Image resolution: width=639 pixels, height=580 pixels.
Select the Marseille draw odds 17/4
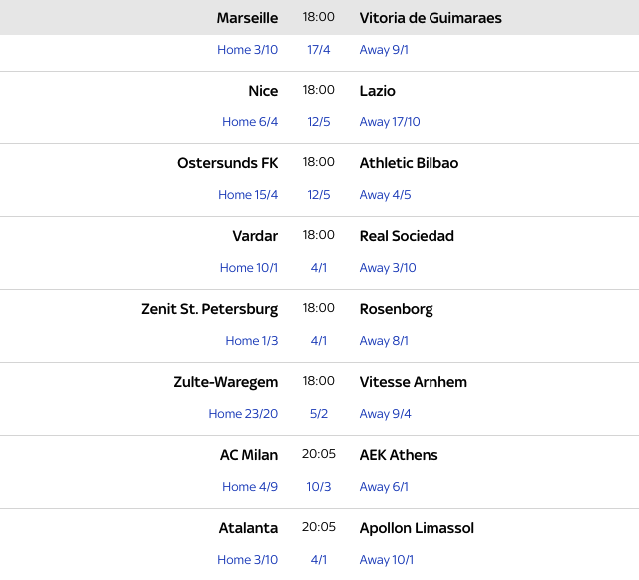(x=319, y=50)
